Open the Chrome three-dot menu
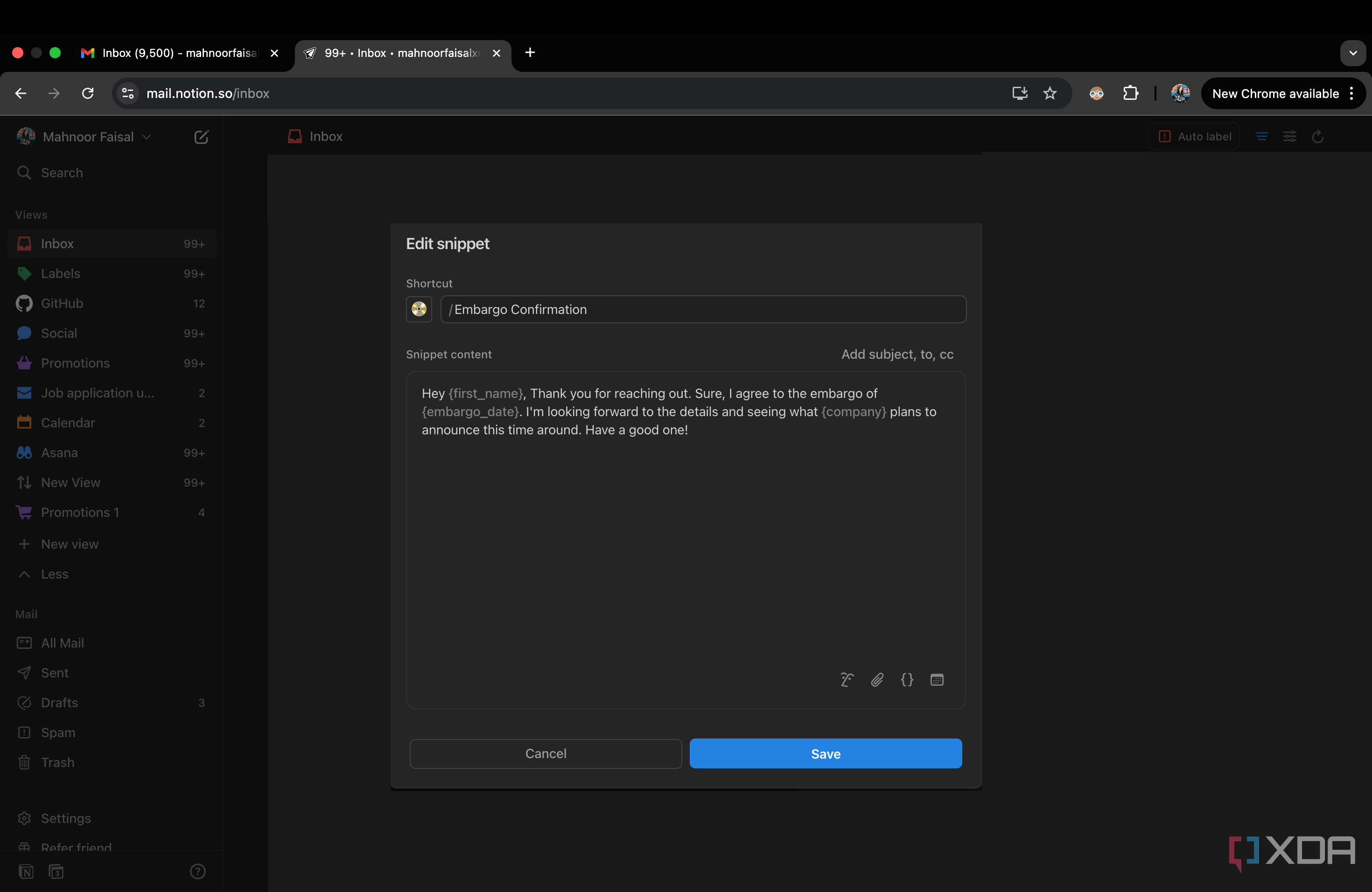This screenshot has width=1372, height=892. click(1352, 93)
